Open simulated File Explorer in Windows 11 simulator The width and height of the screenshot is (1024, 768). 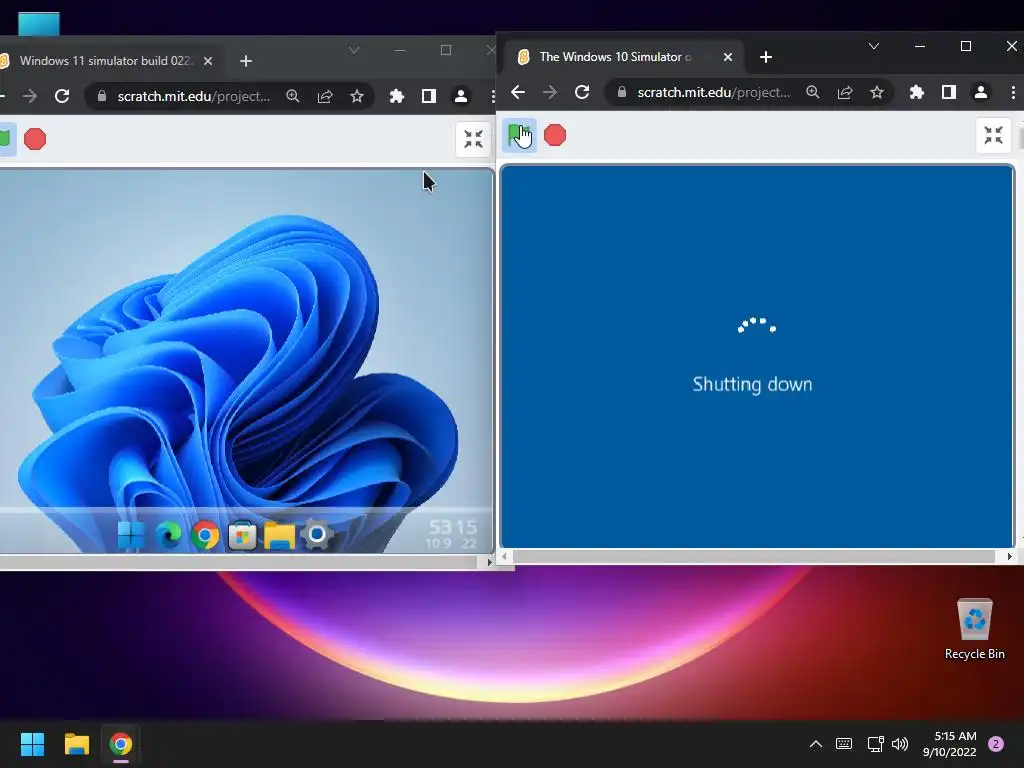(280, 535)
